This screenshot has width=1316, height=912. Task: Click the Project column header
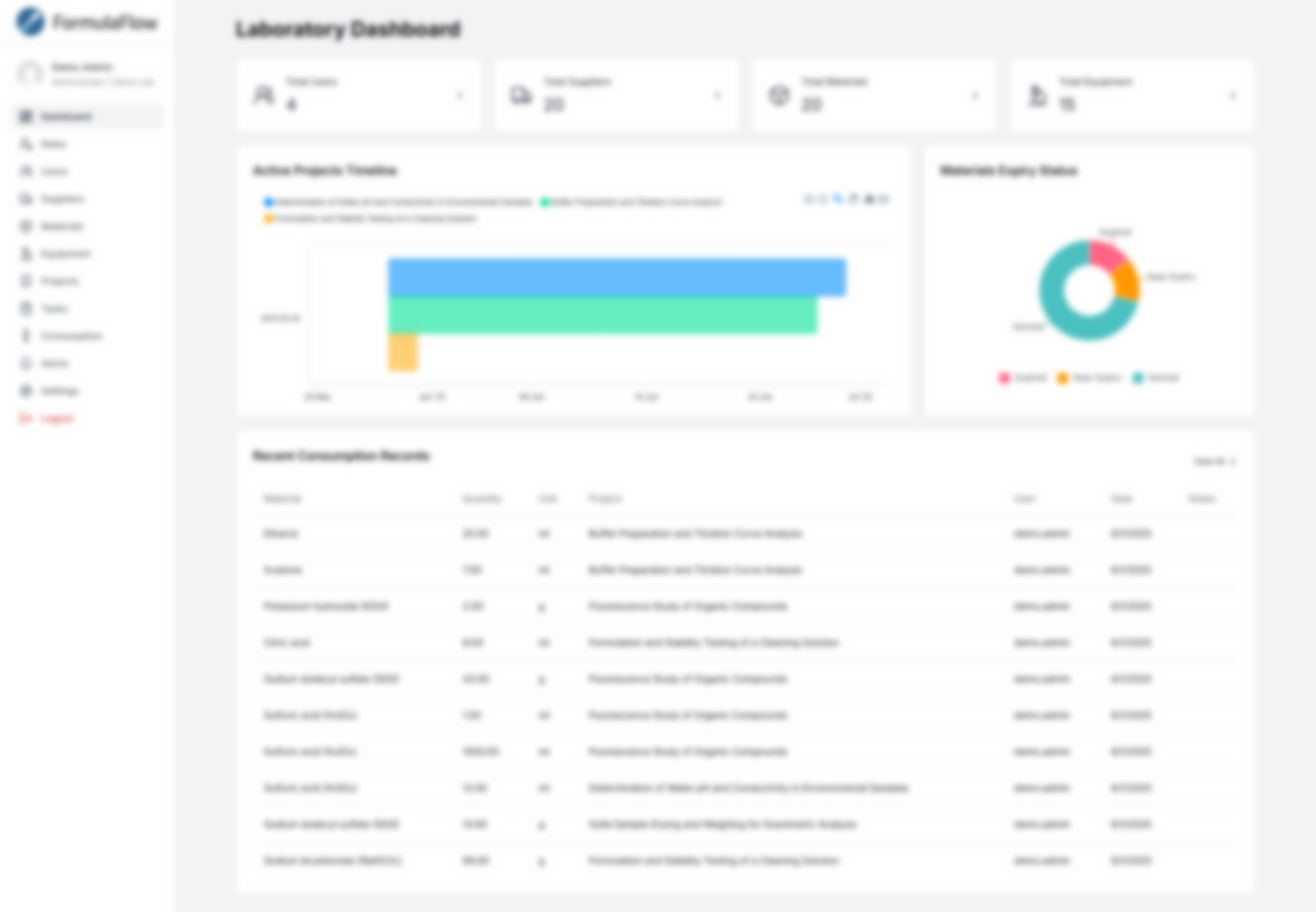tap(605, 499)
